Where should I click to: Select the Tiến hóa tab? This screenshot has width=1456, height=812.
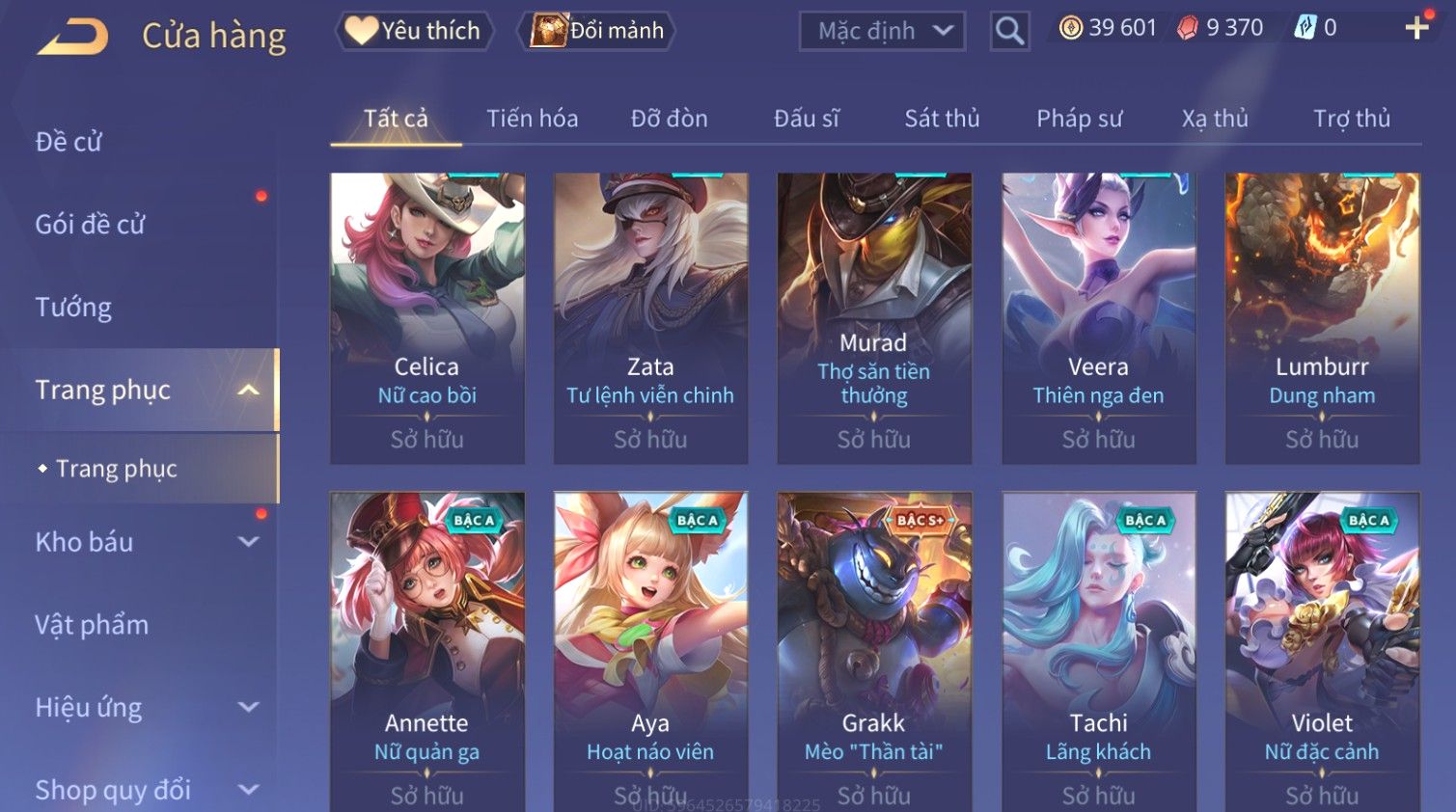[533, 119]
